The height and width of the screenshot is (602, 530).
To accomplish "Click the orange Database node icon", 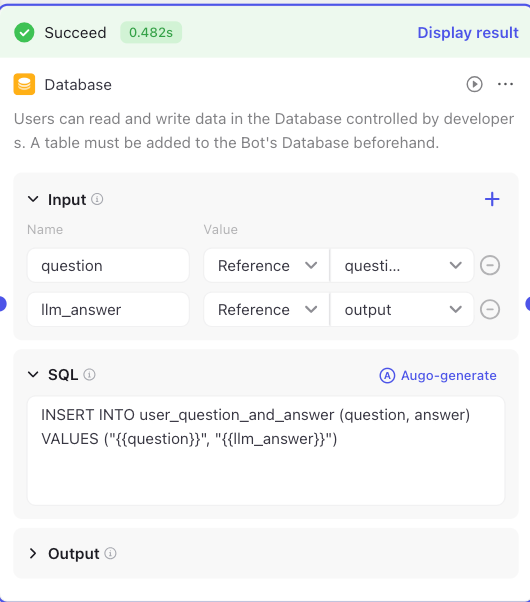I will 24,84.
